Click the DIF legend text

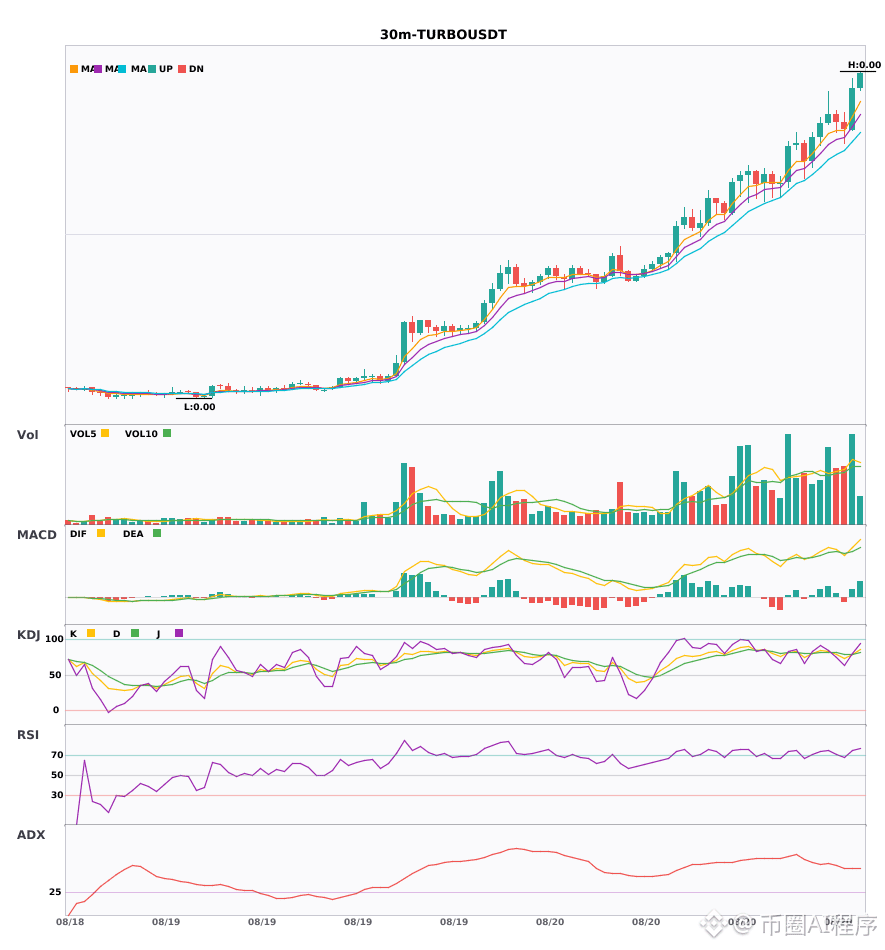click(x=78, y=534)
